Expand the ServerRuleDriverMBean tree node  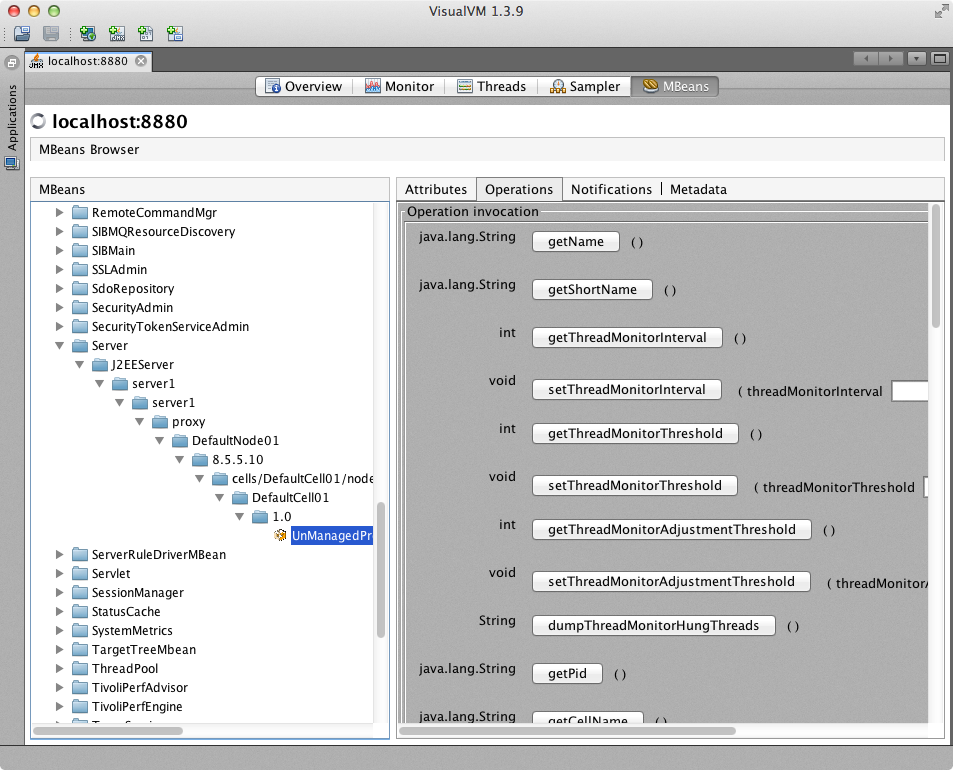point(60,554)
